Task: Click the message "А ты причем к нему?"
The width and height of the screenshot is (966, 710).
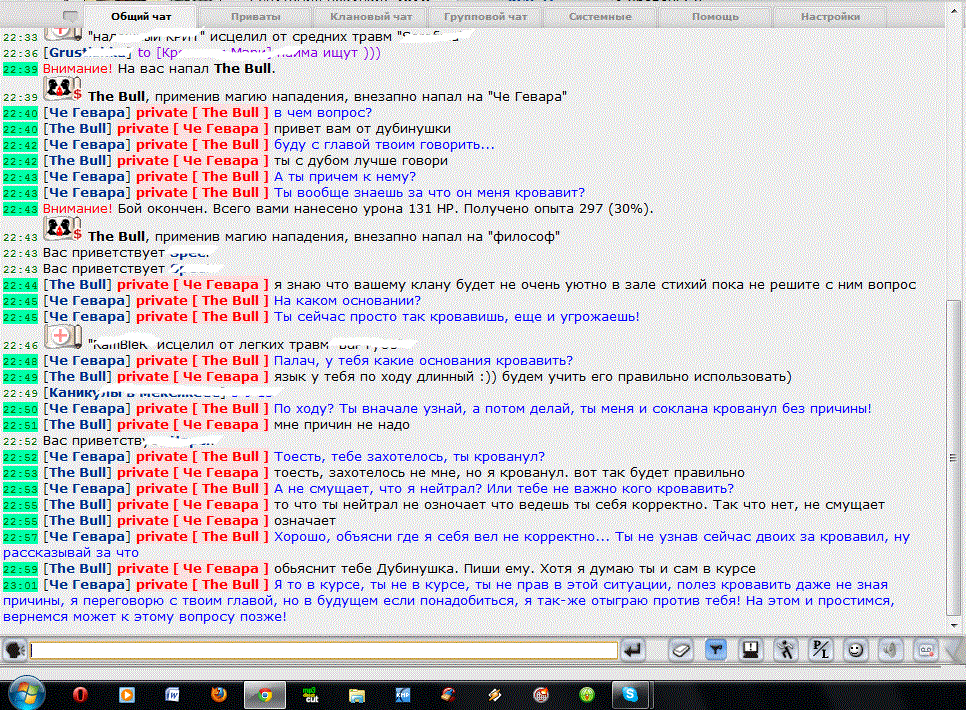Action: coord(345,177)
